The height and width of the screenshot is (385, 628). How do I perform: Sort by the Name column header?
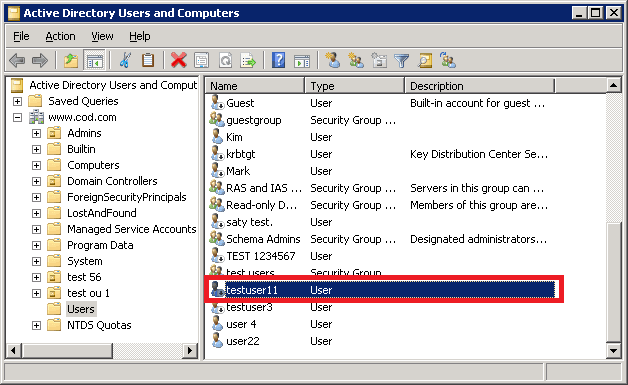[x=255, y=86]
